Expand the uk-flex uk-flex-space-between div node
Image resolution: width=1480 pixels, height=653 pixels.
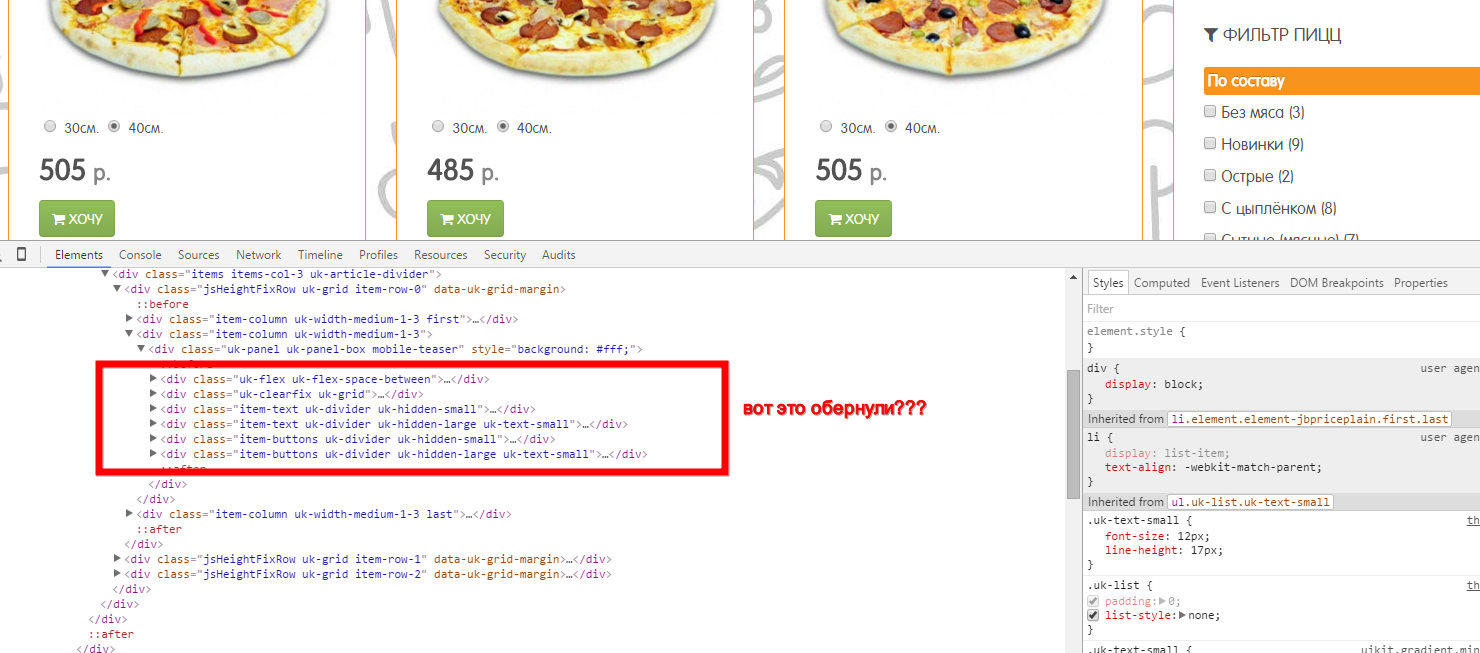[154, 379]
